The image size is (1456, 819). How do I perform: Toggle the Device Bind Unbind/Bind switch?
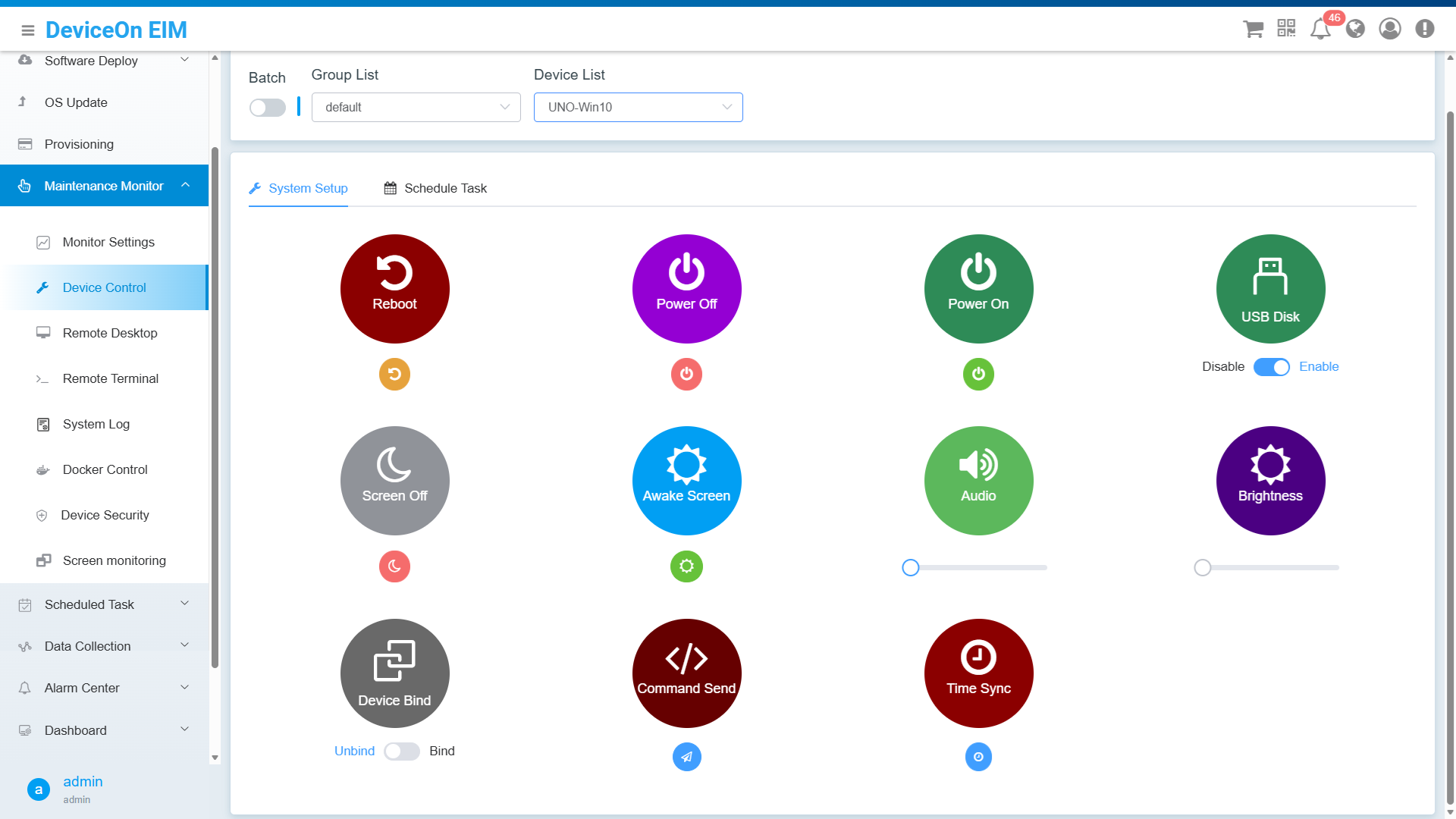(x=402, y=752)
